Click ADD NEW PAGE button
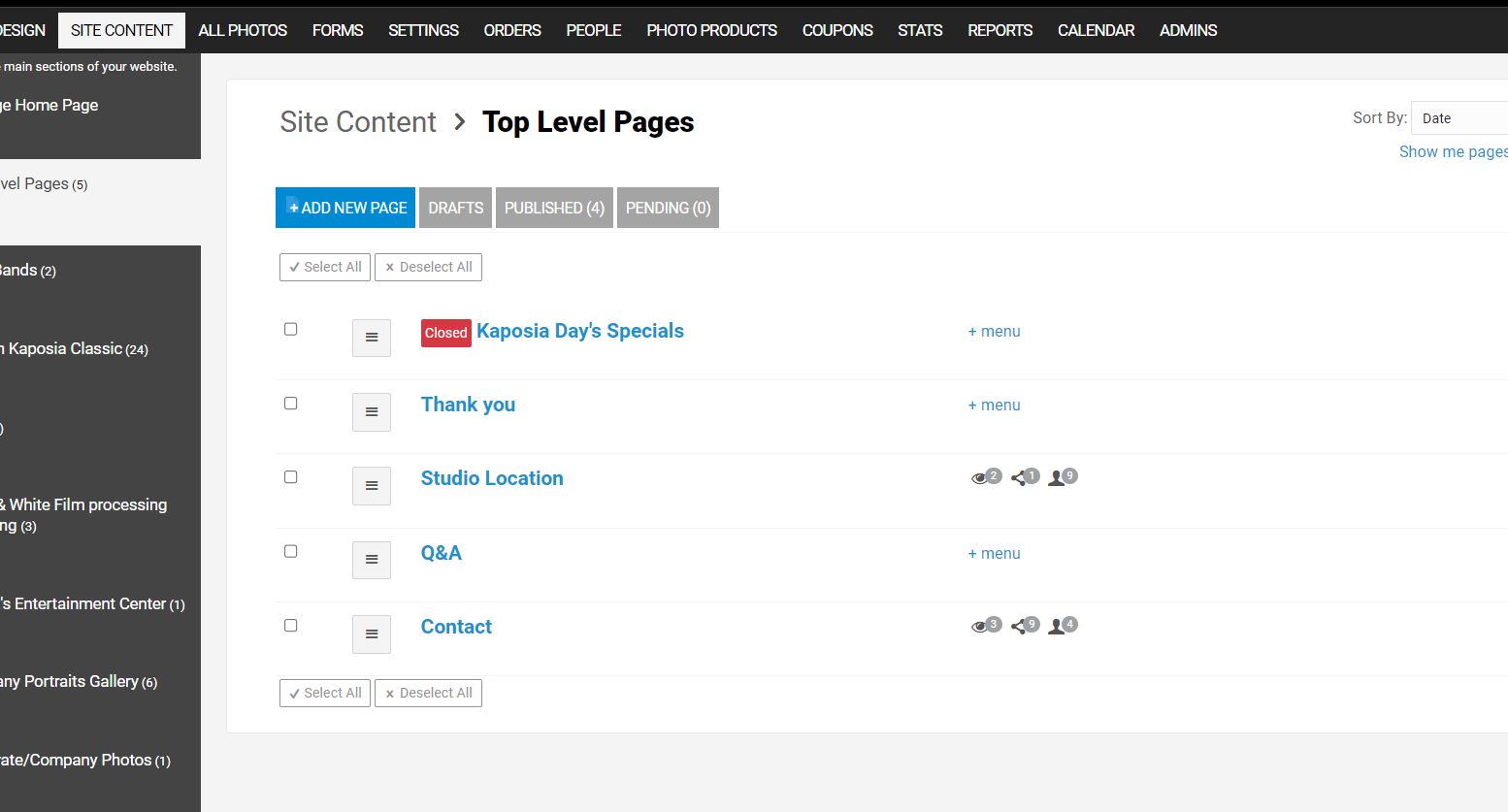 345,208
